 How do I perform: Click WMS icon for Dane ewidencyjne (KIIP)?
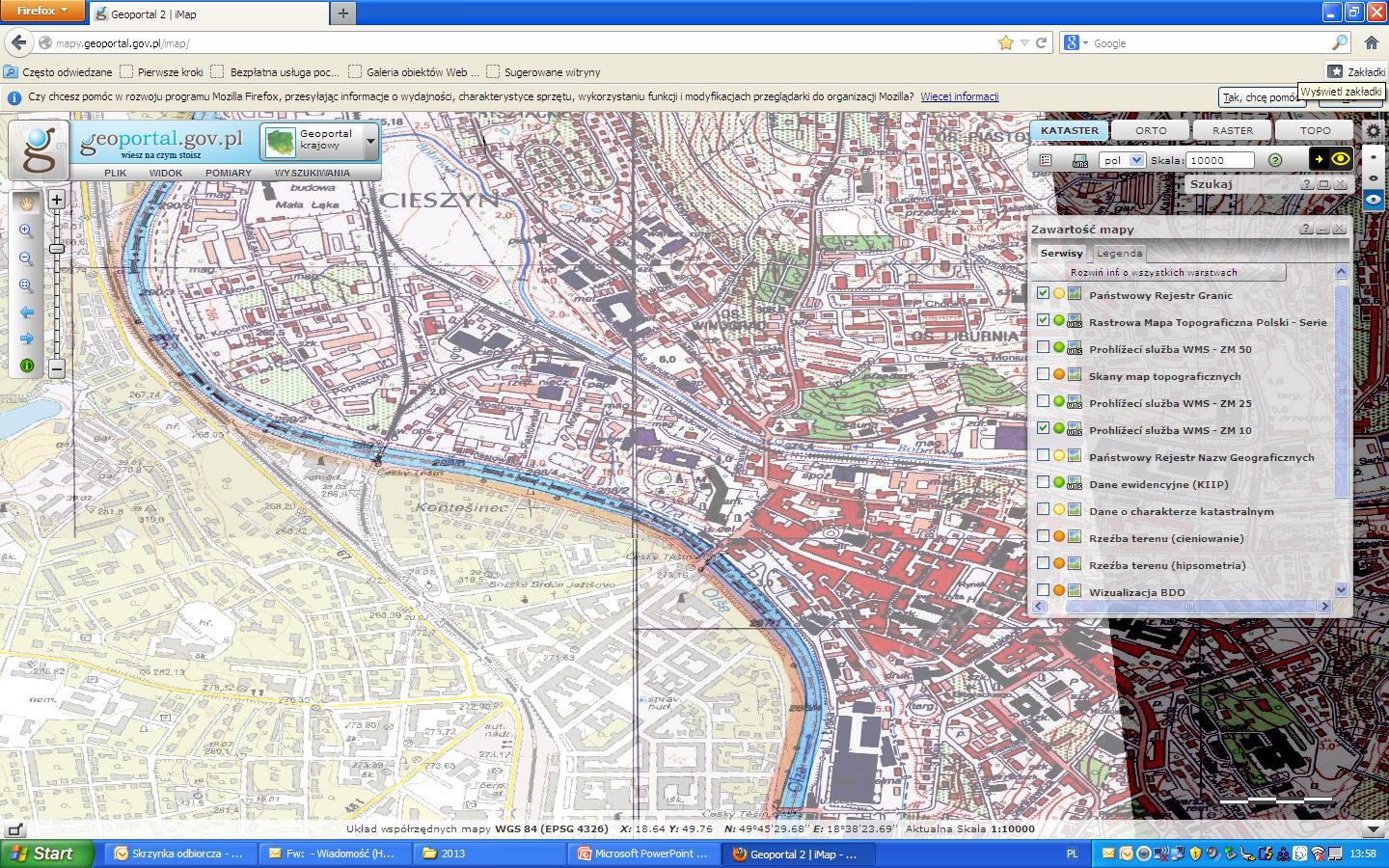[x=1075, y=483]
